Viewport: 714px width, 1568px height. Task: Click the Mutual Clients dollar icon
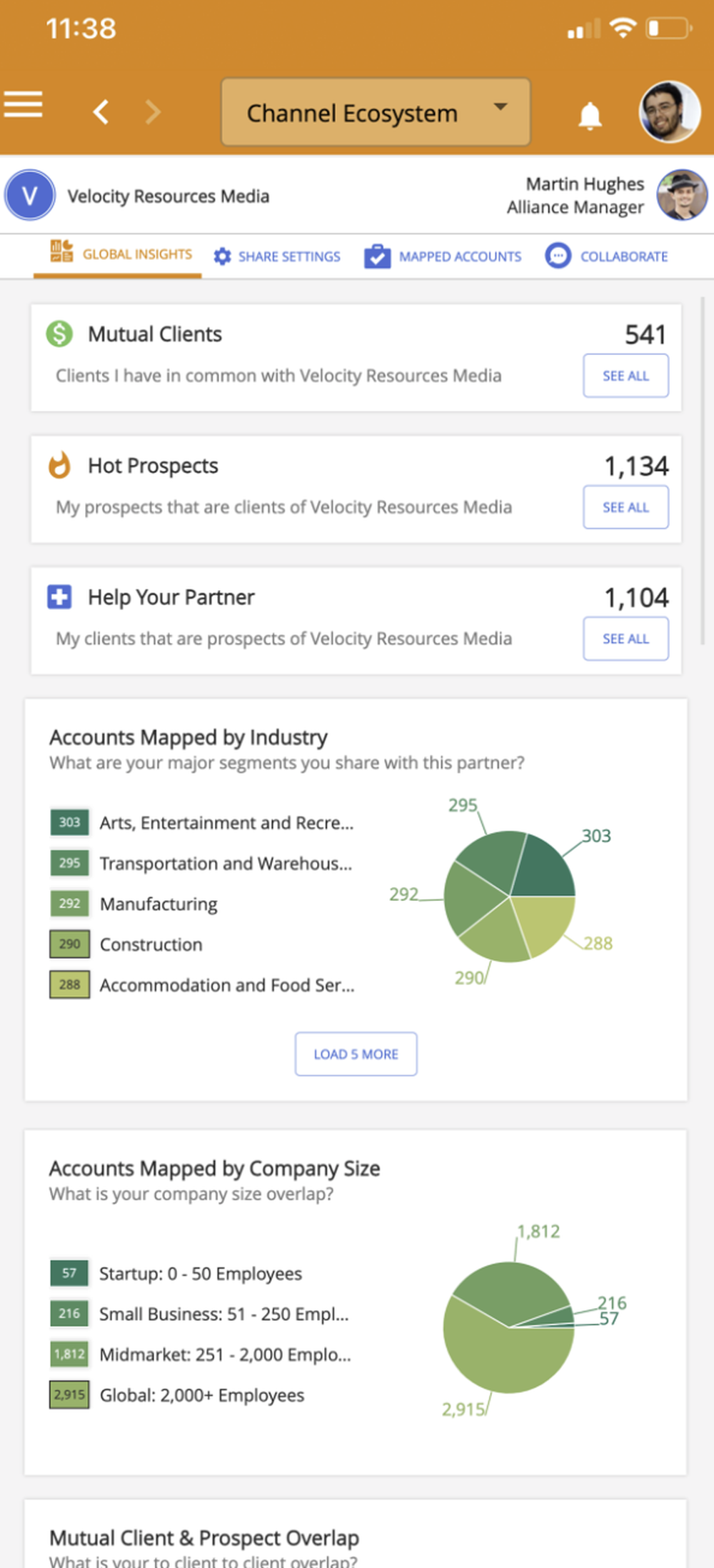[x=59, y=333]
